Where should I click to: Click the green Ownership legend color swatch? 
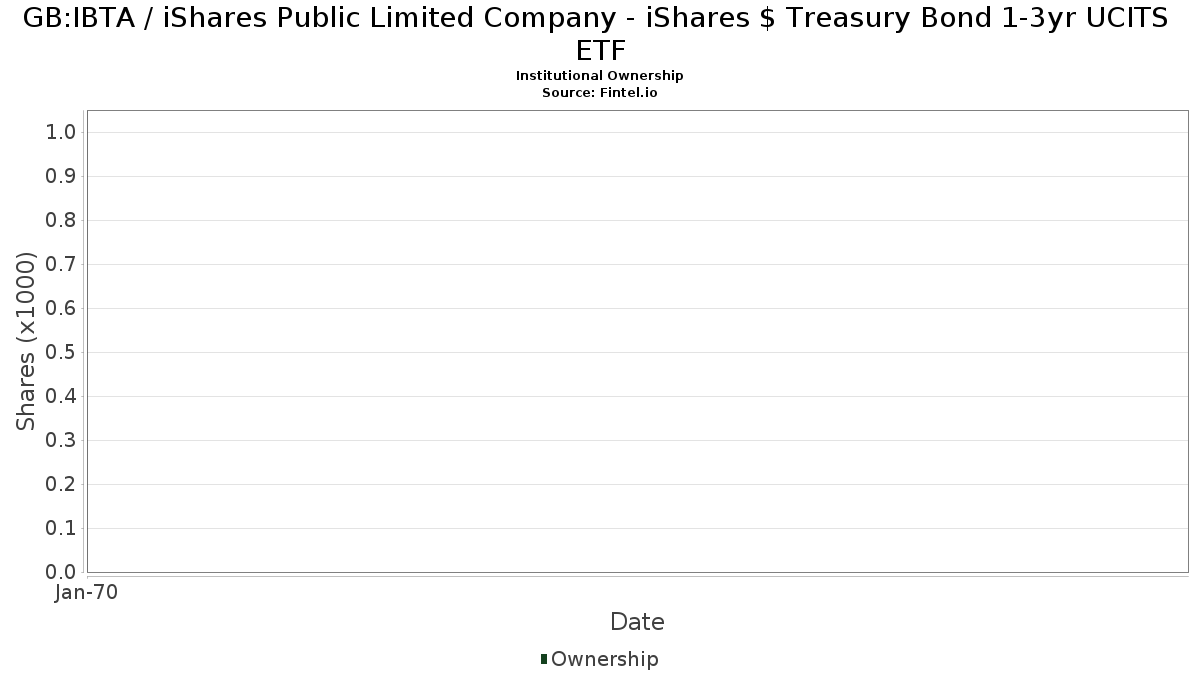pyautogui.click(x=544, y=659)
